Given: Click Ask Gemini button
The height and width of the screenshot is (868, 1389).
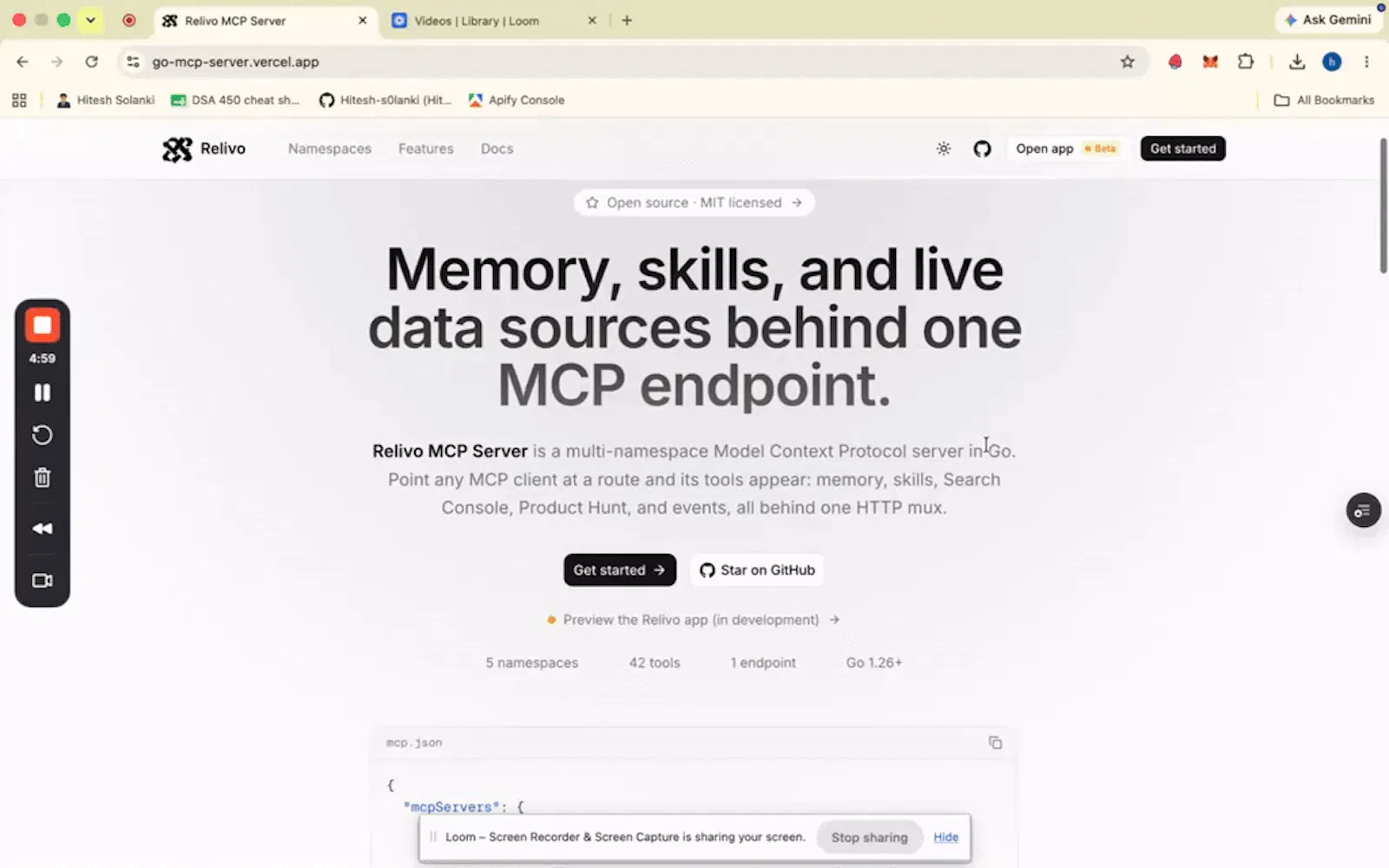Looking at the screenshot, I should click(x=1328, y=19).
